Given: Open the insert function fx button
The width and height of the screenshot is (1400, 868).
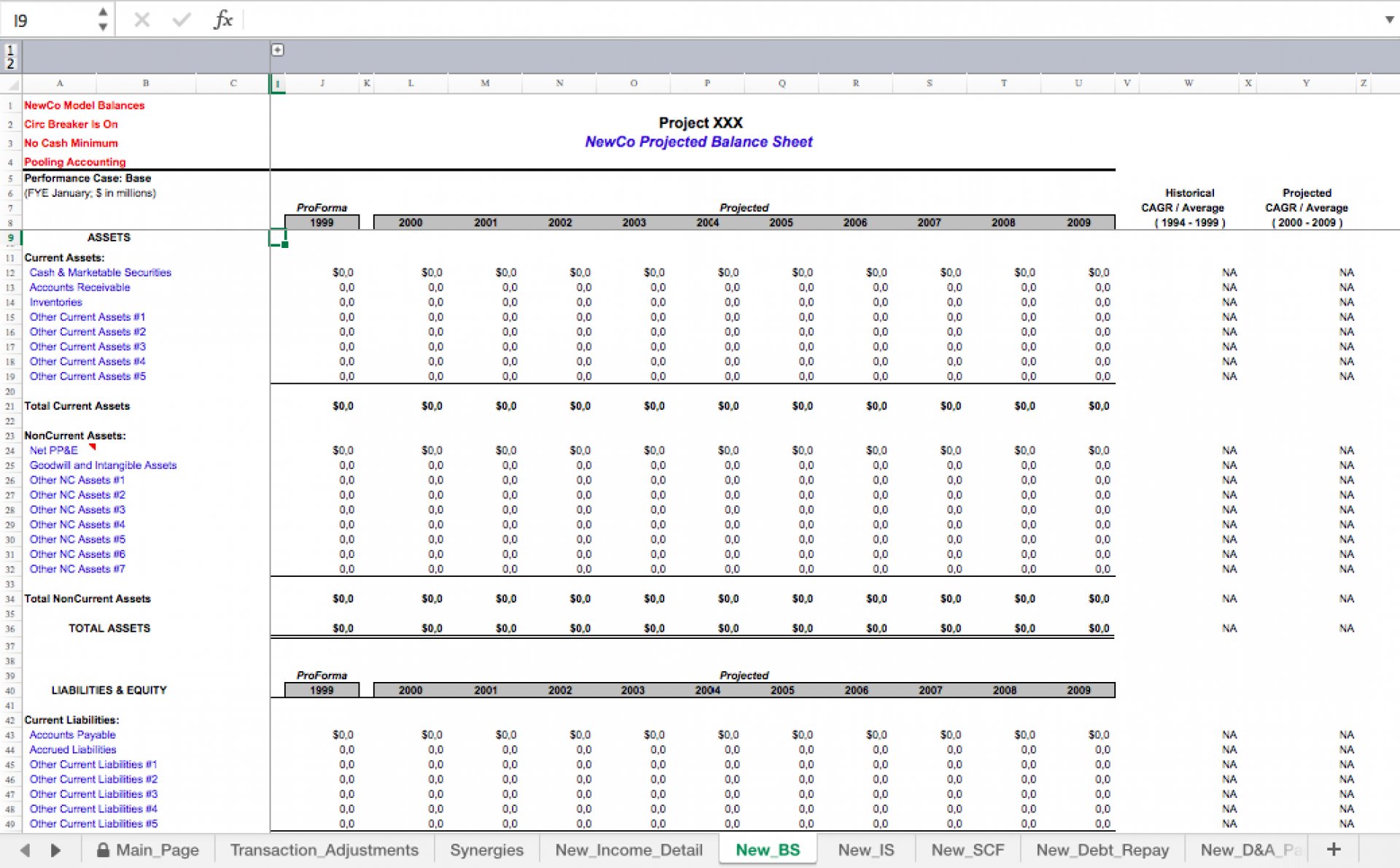Looking at the screenshot, I should (x=222, y=20).
